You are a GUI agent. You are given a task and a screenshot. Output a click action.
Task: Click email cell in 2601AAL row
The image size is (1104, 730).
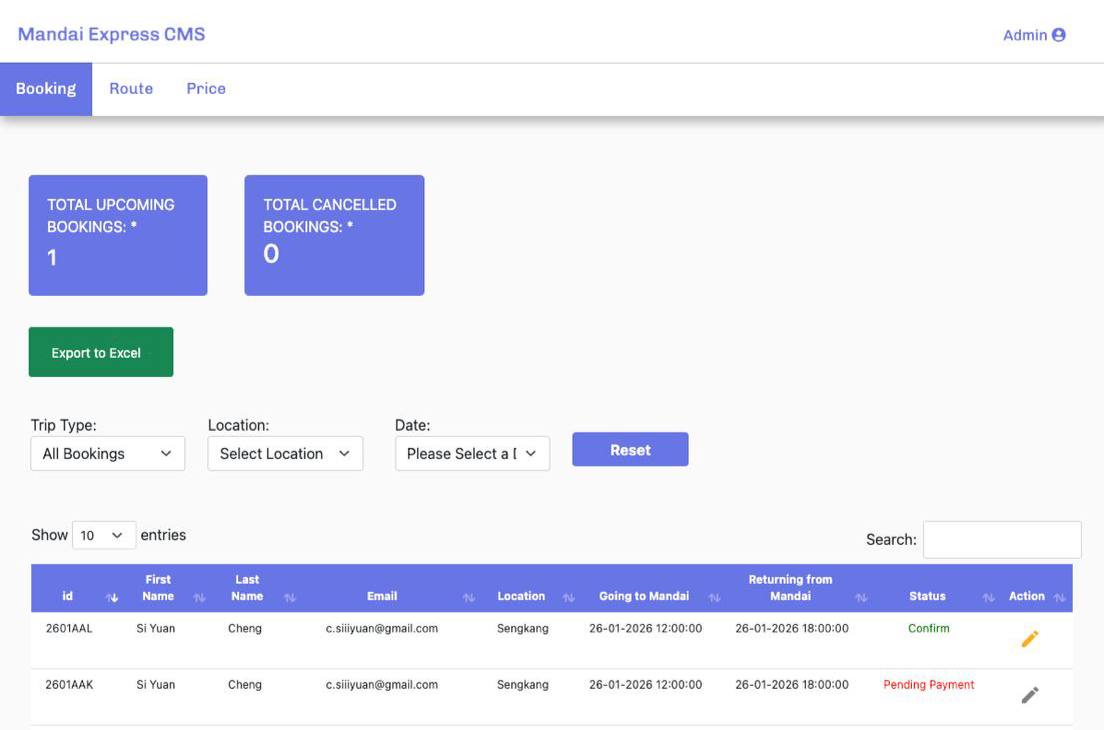click(382, 628)
